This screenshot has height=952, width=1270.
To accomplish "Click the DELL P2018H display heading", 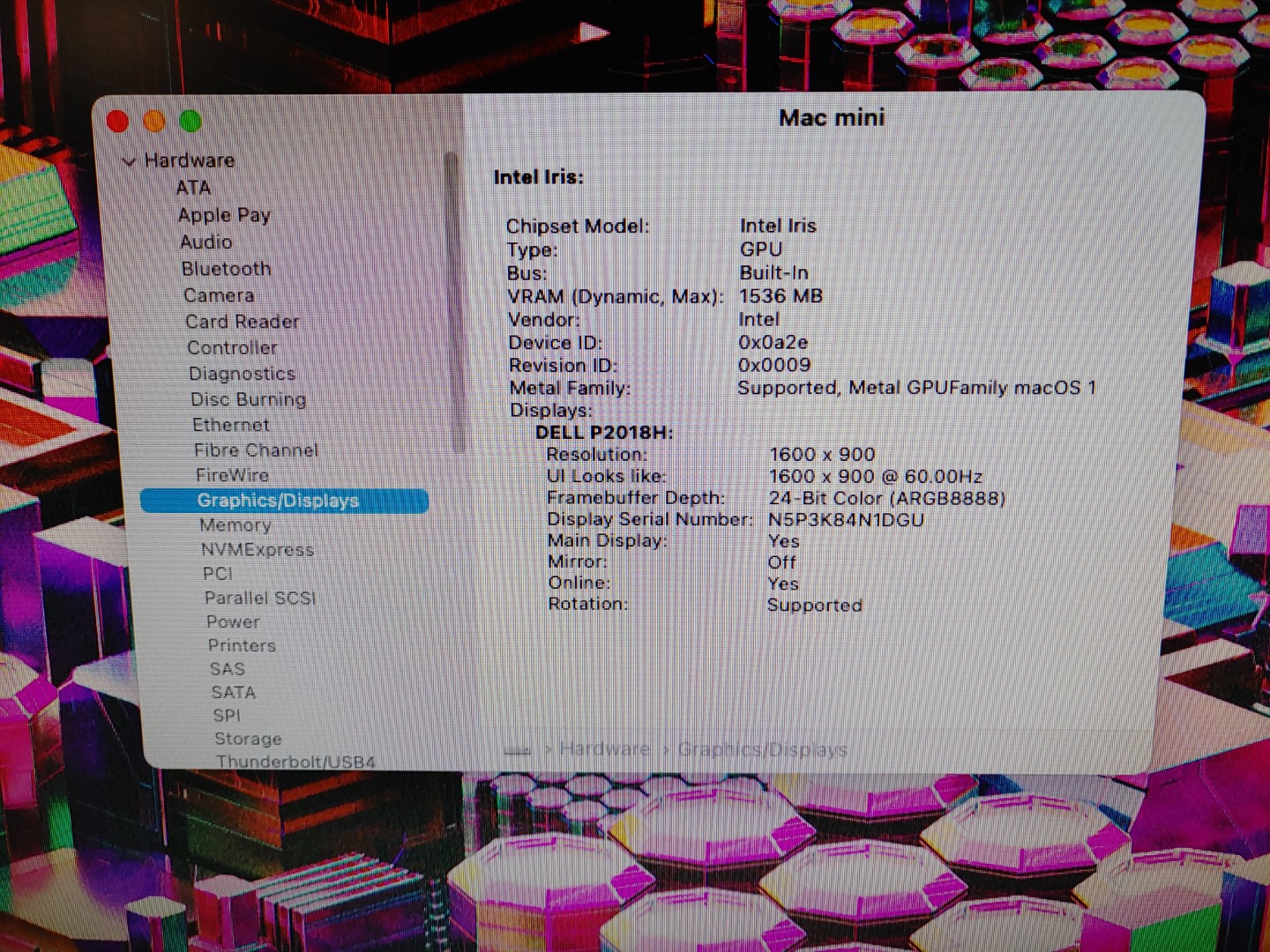I will pos(604,433).
